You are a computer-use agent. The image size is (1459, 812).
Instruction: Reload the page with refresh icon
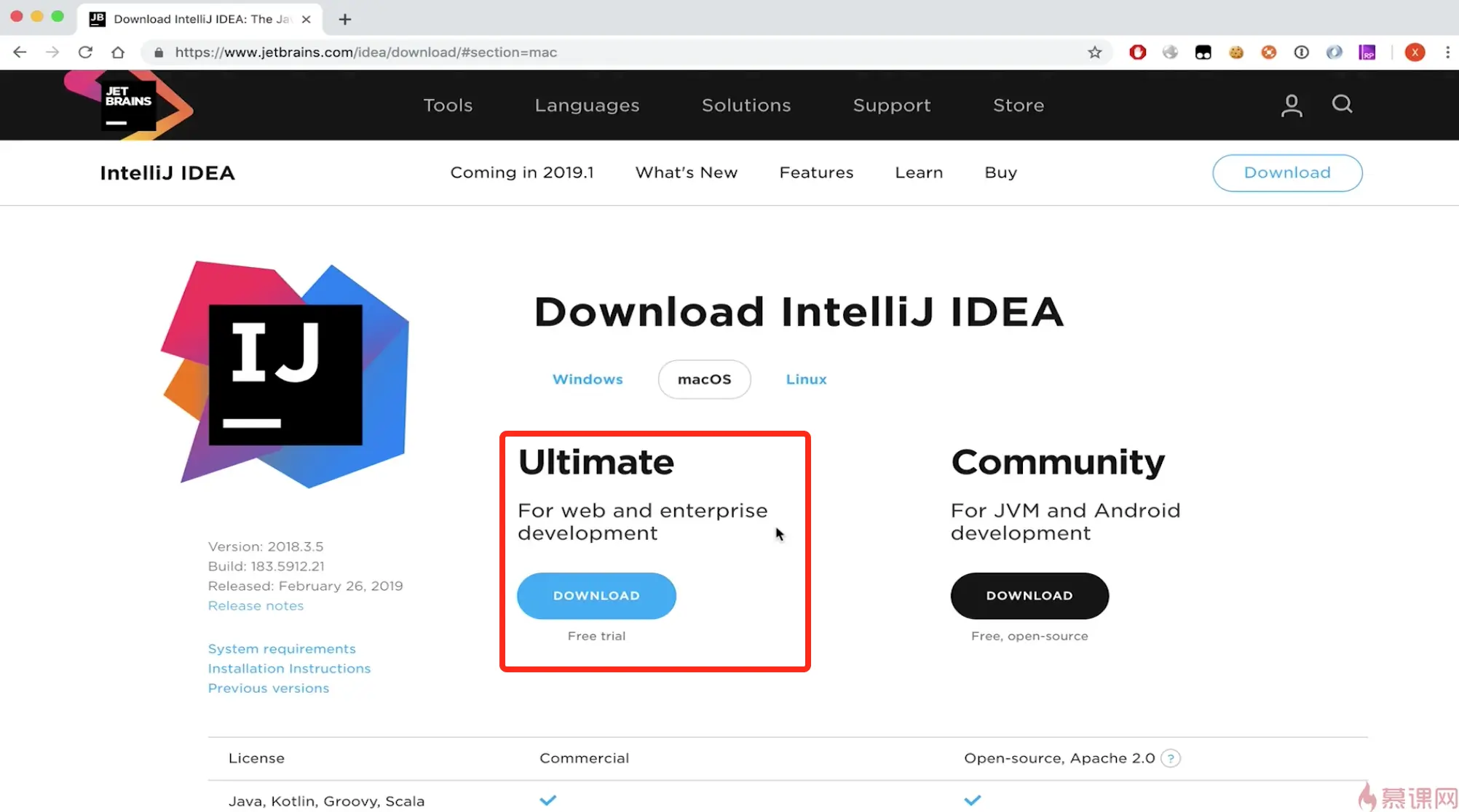[85, 52]
